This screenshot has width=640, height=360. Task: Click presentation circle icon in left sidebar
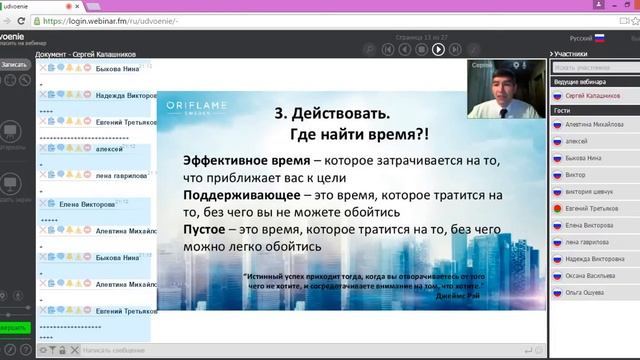10,131
